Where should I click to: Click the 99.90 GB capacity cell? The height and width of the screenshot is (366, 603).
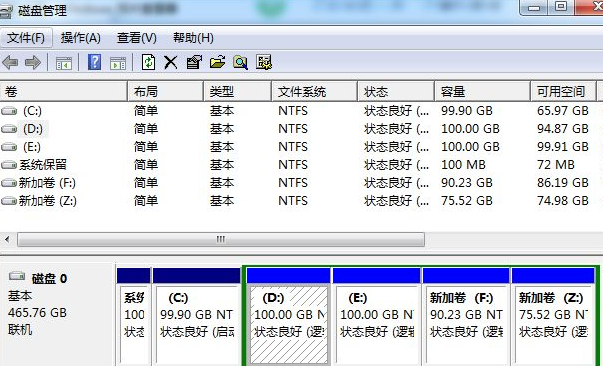tap(467, 111)
